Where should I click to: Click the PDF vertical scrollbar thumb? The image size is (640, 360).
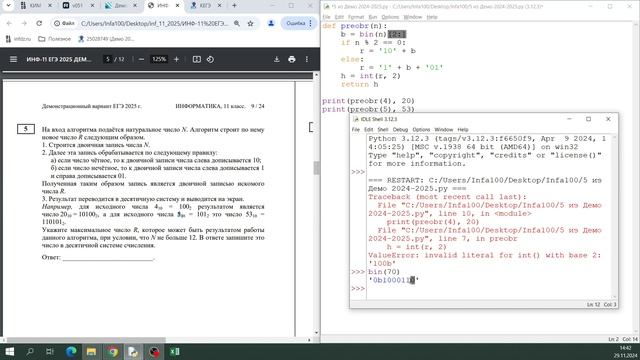point(316,168)
